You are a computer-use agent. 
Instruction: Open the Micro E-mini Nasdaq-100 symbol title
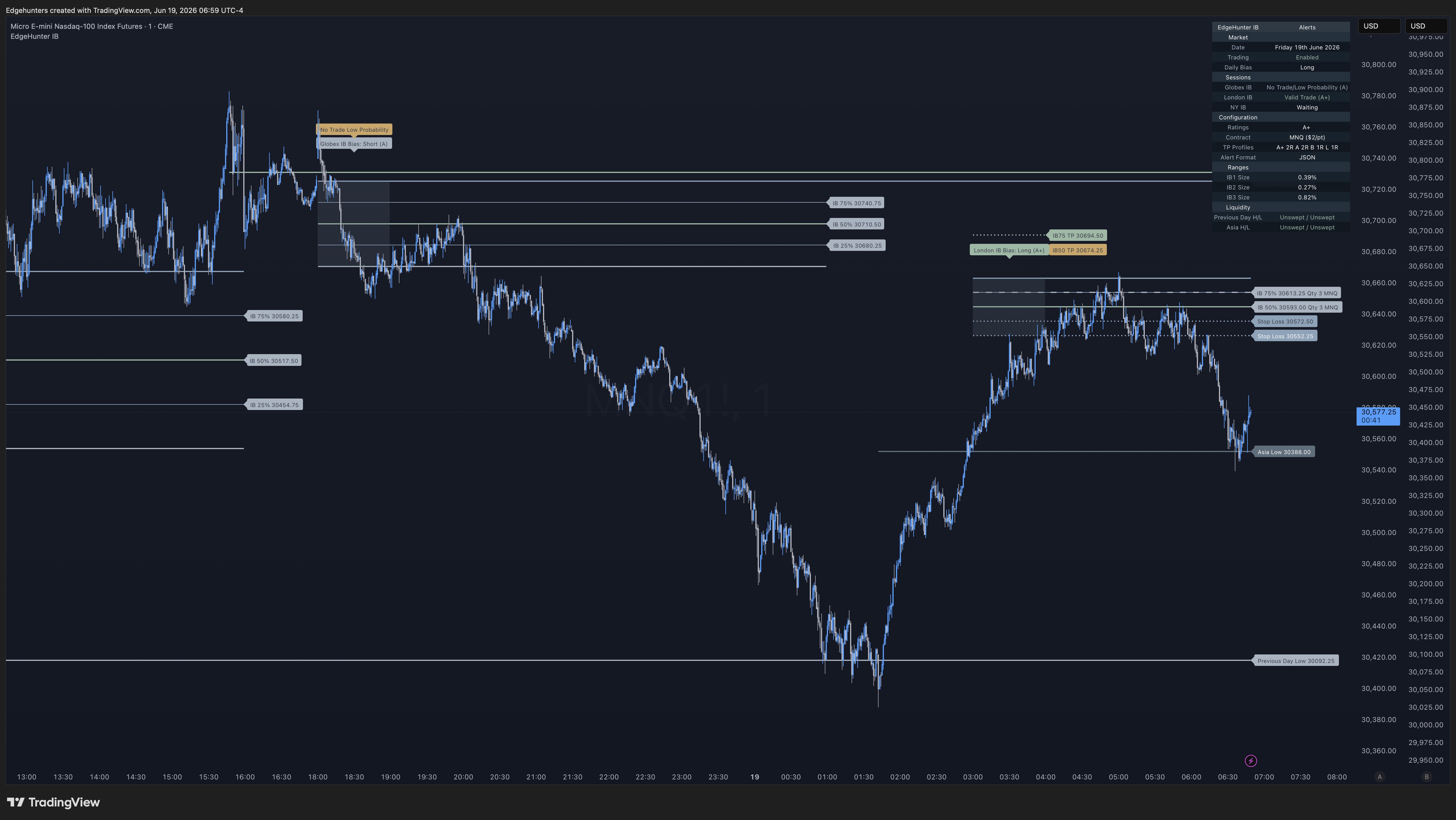coord(91,26)
